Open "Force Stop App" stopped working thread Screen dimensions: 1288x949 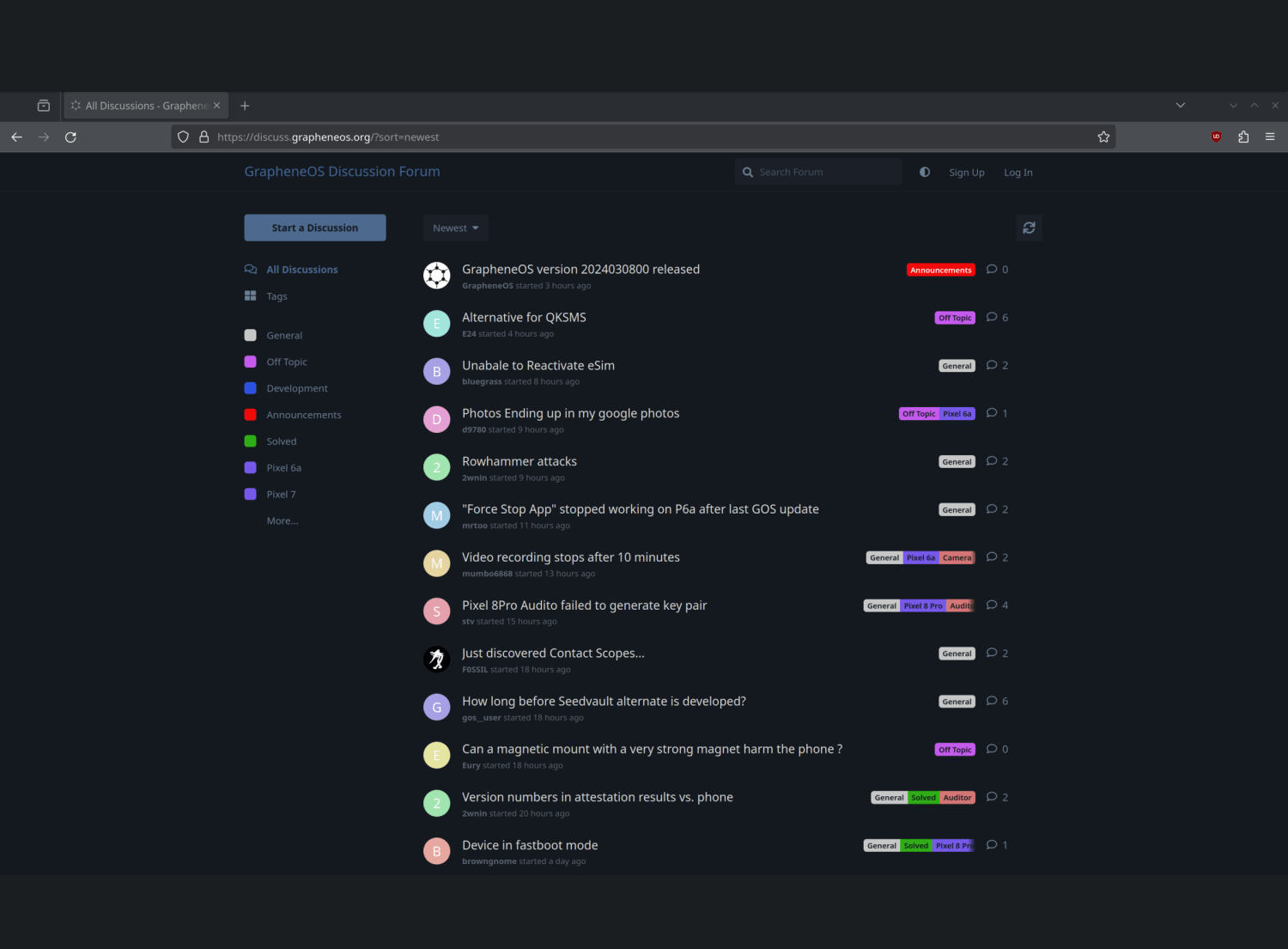click(x=641, y=509)
